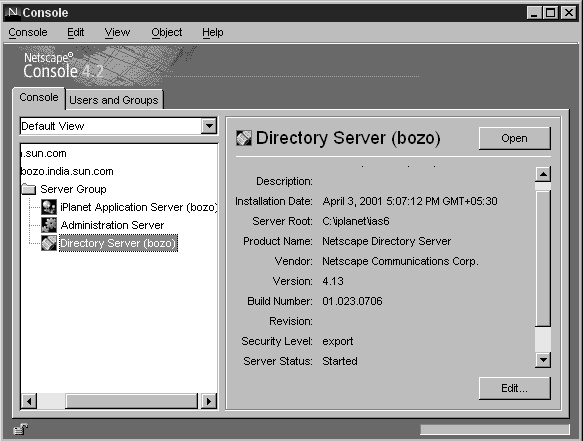Select the .sun.com tree node
The width and height of the screenshot is (583, 441).
click(x=44, y=154)
